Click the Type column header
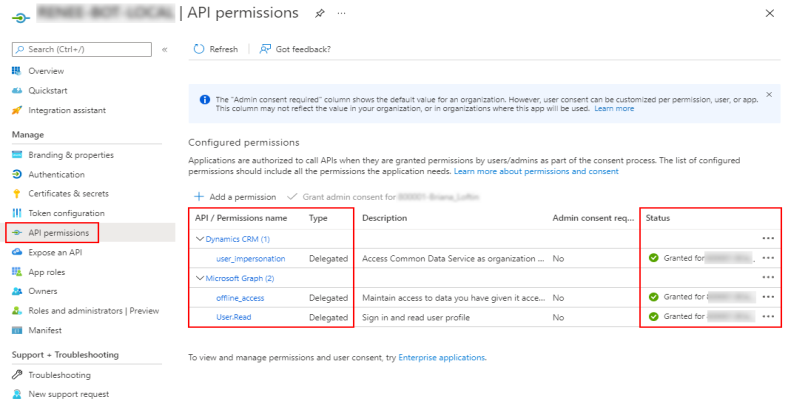 318,218
